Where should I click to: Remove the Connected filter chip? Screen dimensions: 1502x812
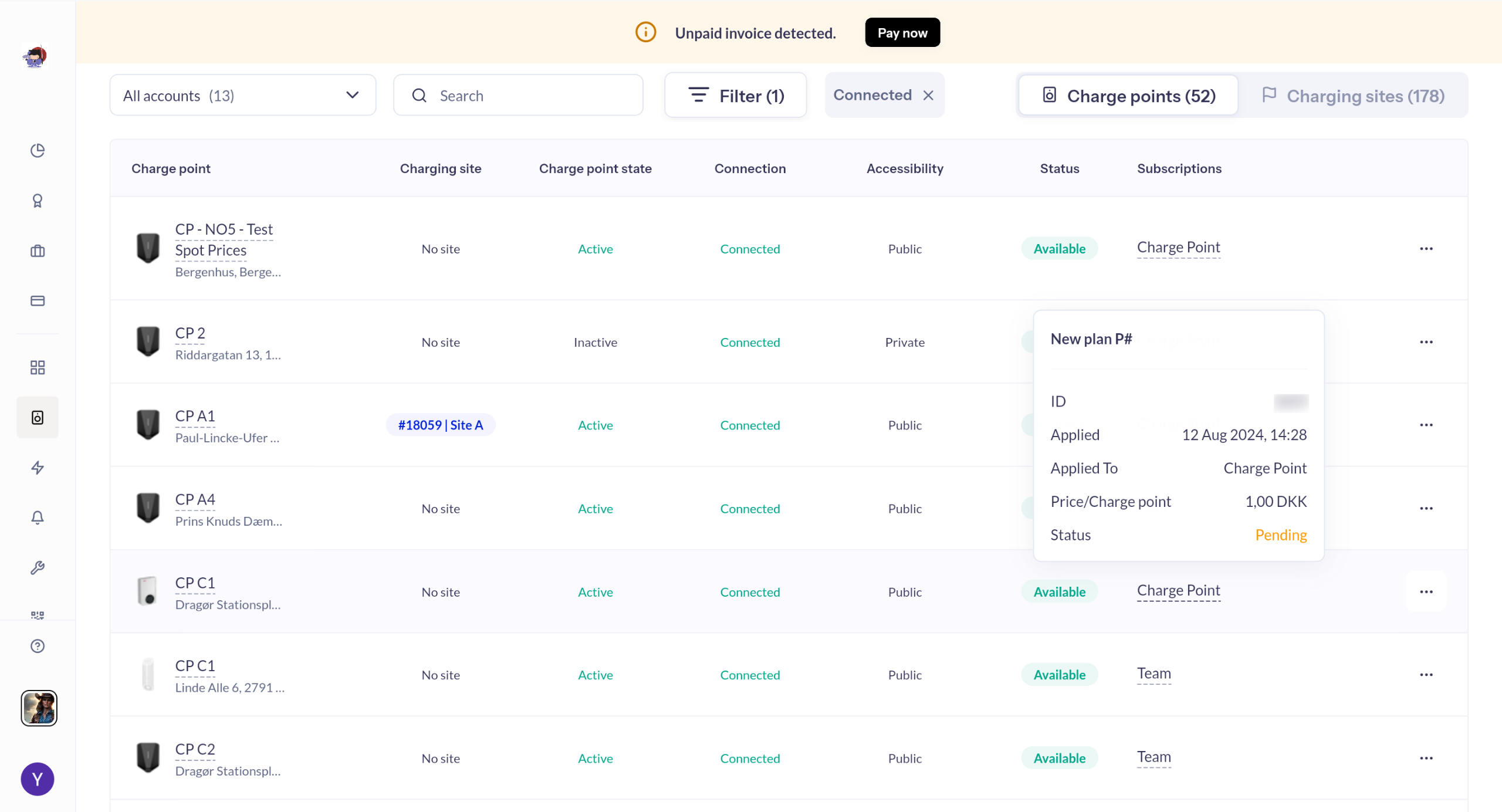pos(928,95)
